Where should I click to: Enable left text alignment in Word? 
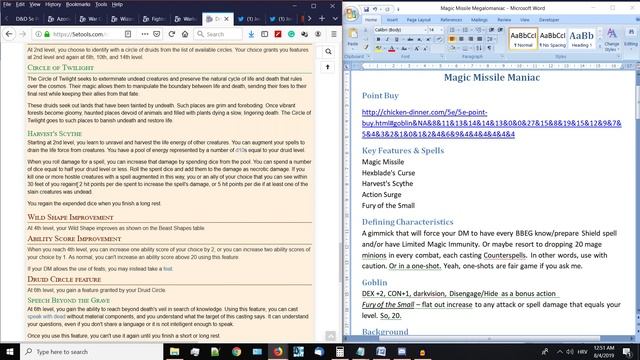(452, 39)
